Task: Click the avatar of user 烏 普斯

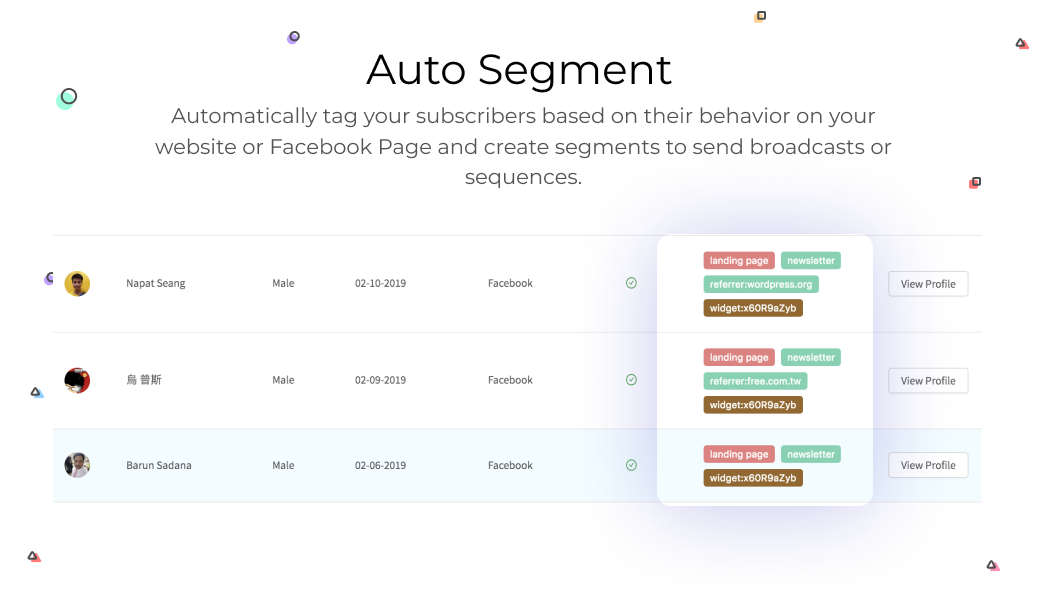Action: click(x=77, y=380)
